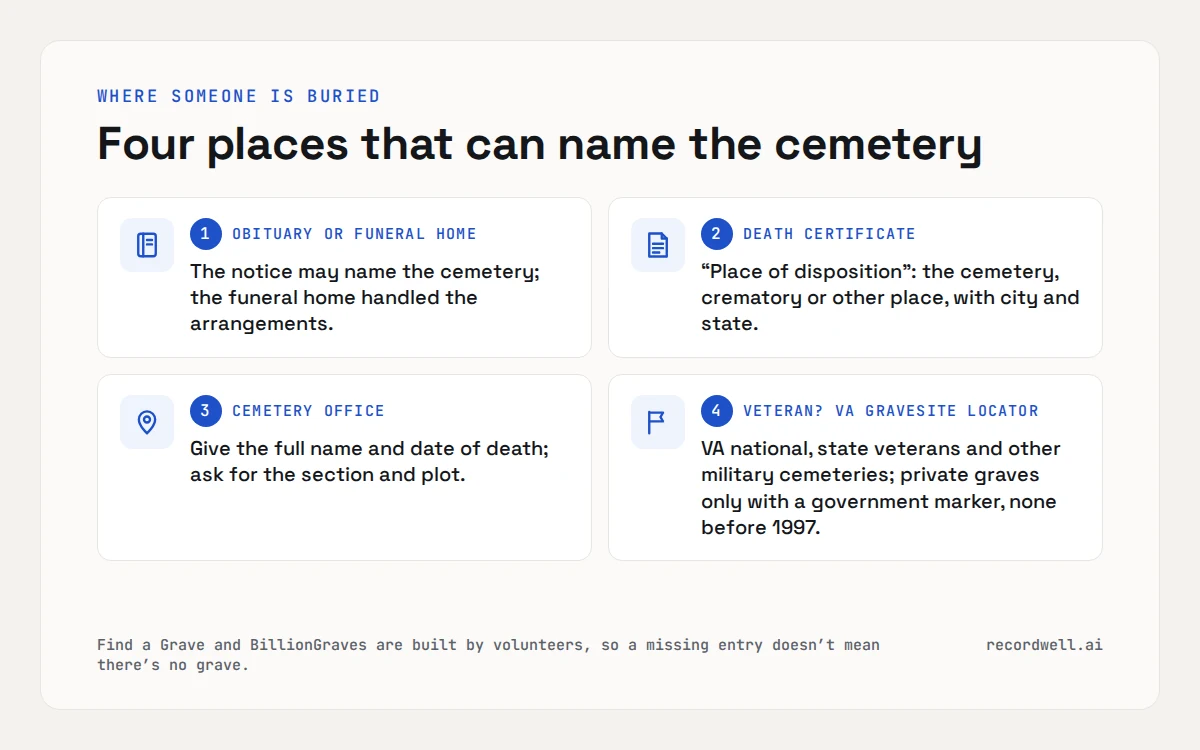This screenshot has height=750, width=1200.
Task: Select the "VETERAN? VA GRAVESITE LOCATOR" heading
Action: tap(891, 411)
